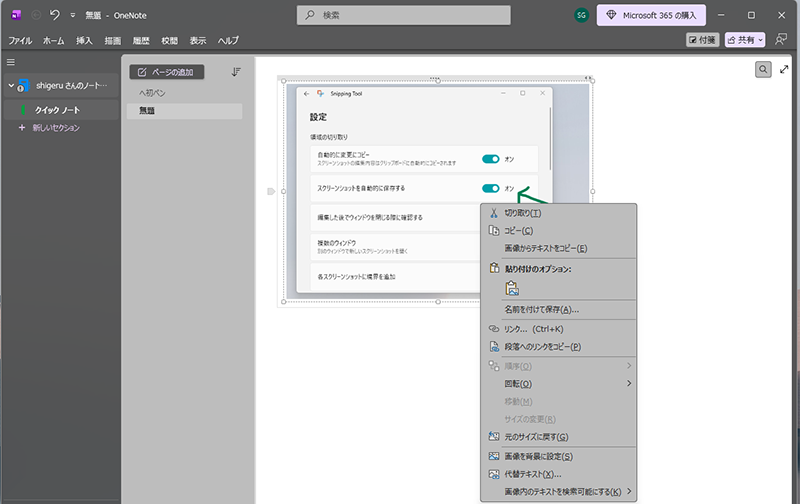Switch to full page view with expand arrow
Image resolution: width=800 pixels, height=504 pixels.
(783, 69)
